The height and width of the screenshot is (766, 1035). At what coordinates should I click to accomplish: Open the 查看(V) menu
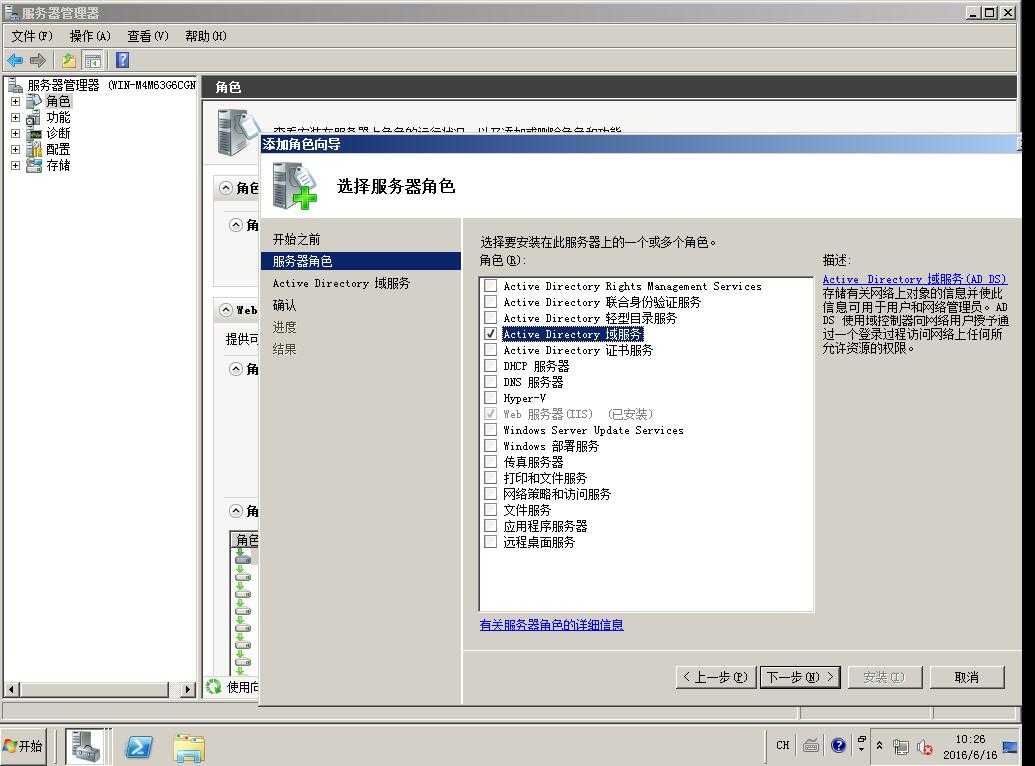point(148,36)
